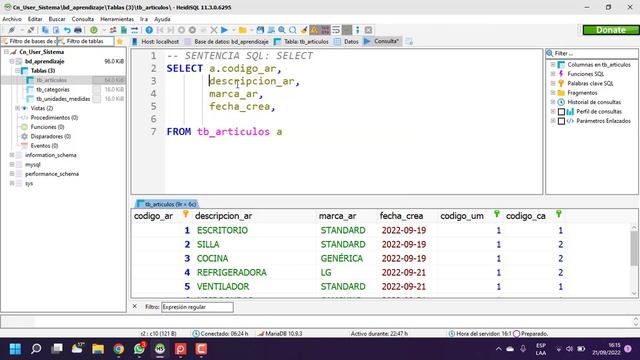Screen dimensions: 640x360
Task: Click the Filter magnifier icon in helpers
Action: pos(550,53)
